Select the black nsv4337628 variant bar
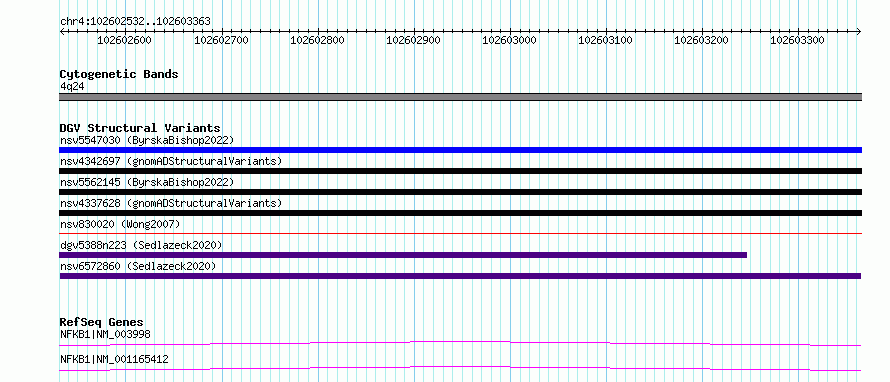The height and width of the screenshot is (382, 890). point(460,213)
